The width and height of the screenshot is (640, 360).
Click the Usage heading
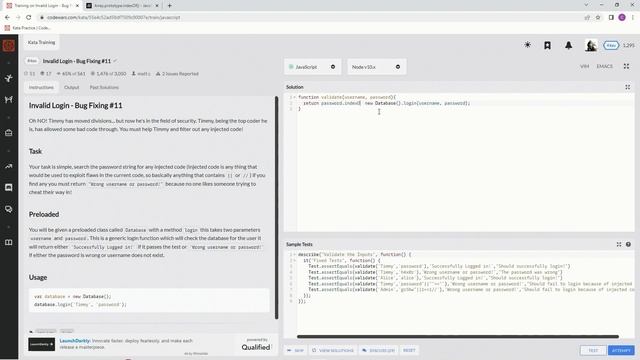38,277
